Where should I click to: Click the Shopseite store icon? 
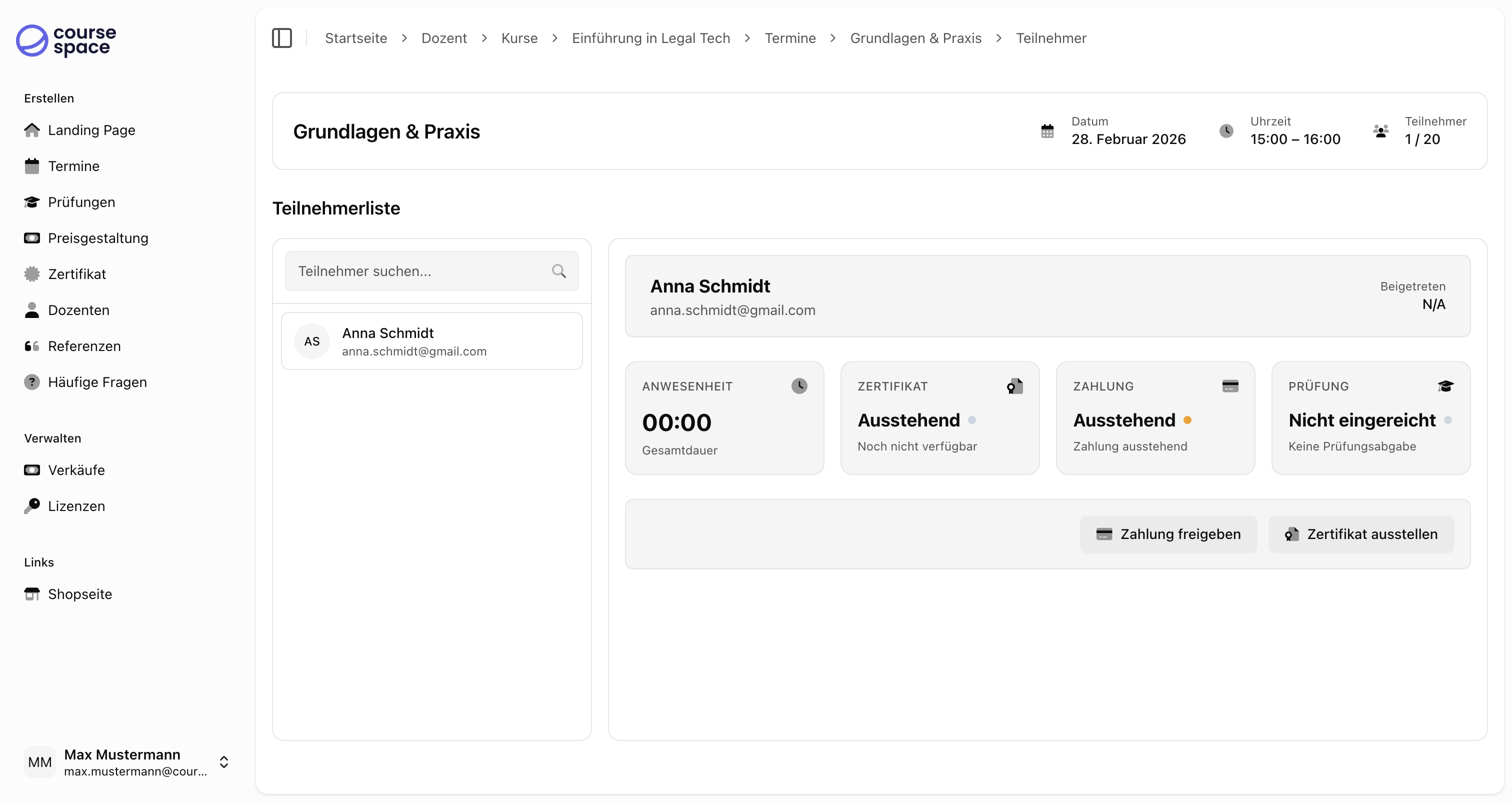(x=31, y=594)
